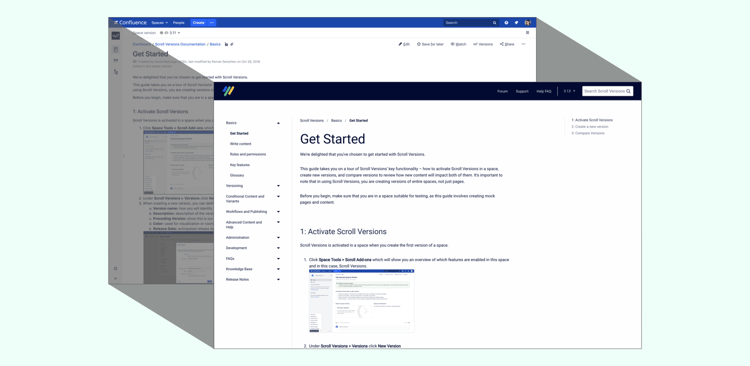The image size is (750, 366).
Task: Jump to 1. Activate Scroll Versions in the table of contents
Action: click(x=592, y=120)
